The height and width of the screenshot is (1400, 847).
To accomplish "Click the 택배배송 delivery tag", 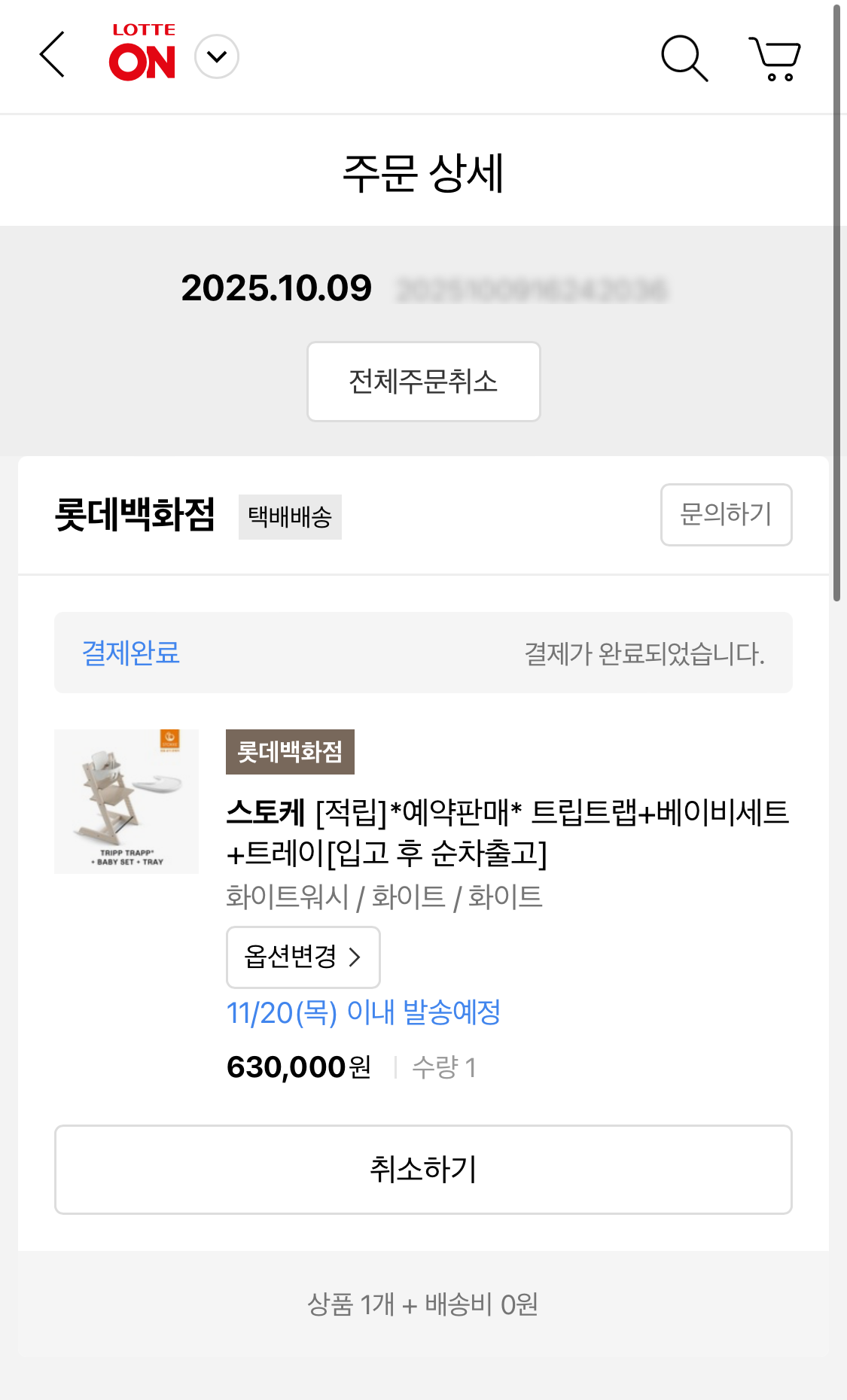I will pyautogui.click(x=290, y=517).
